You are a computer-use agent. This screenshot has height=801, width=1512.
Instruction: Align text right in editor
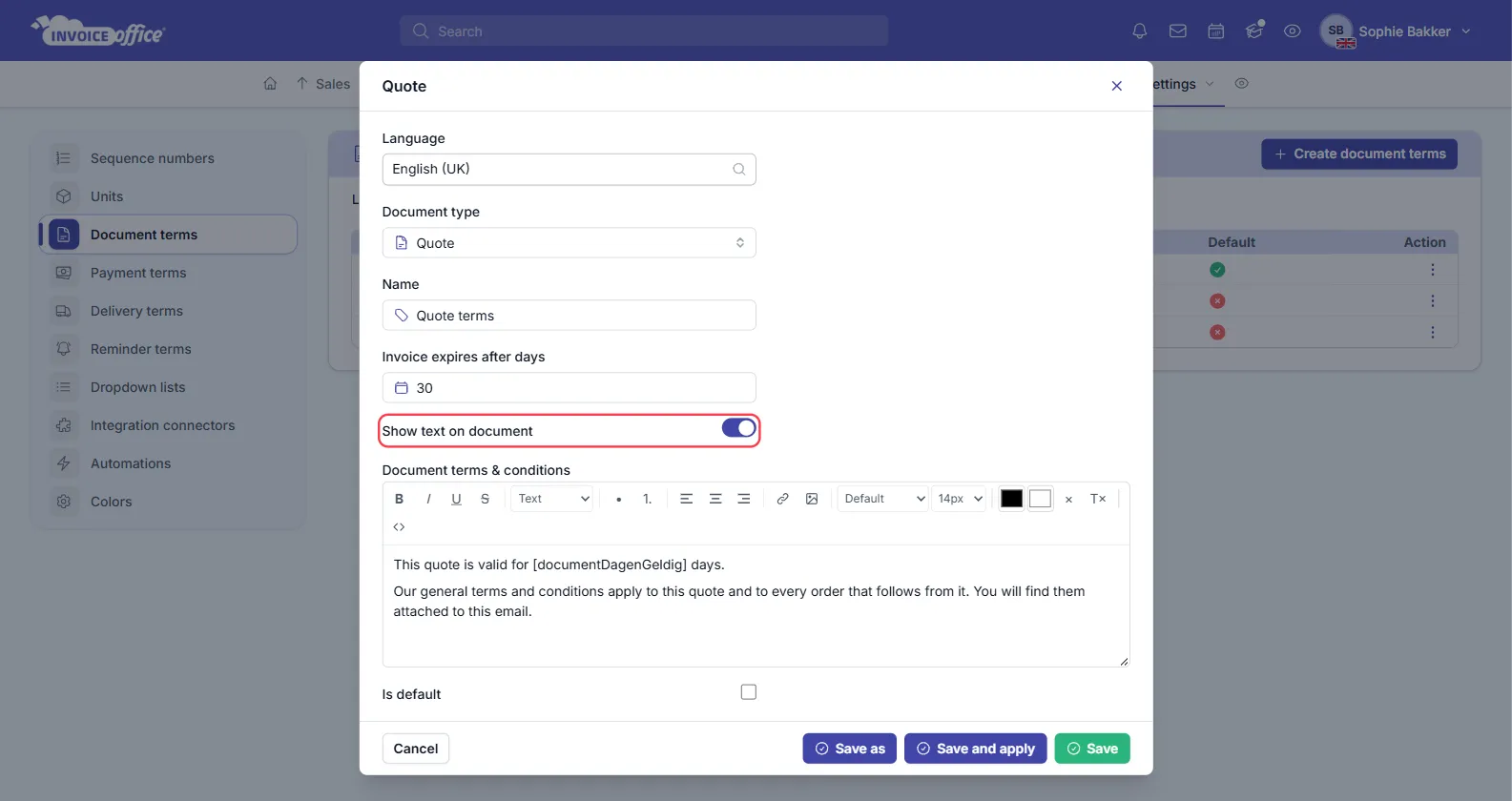[x=744, y=499]
